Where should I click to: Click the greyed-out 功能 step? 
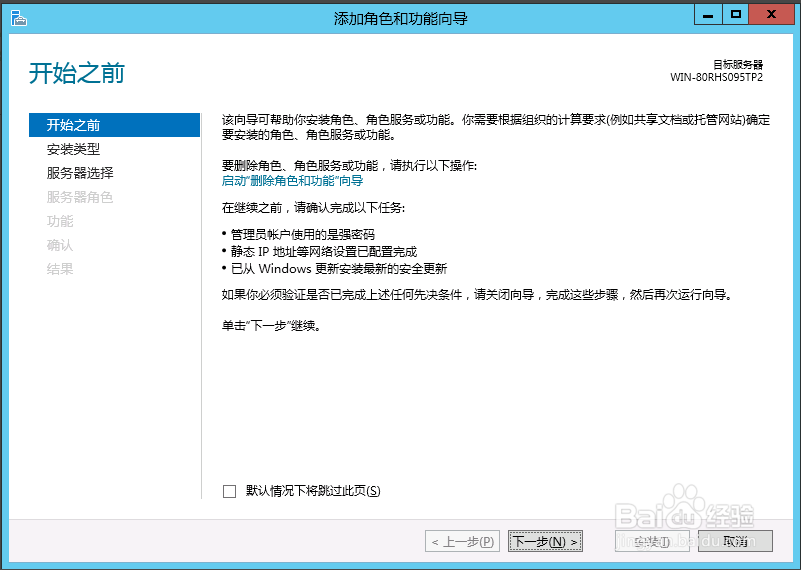point(60,221)
